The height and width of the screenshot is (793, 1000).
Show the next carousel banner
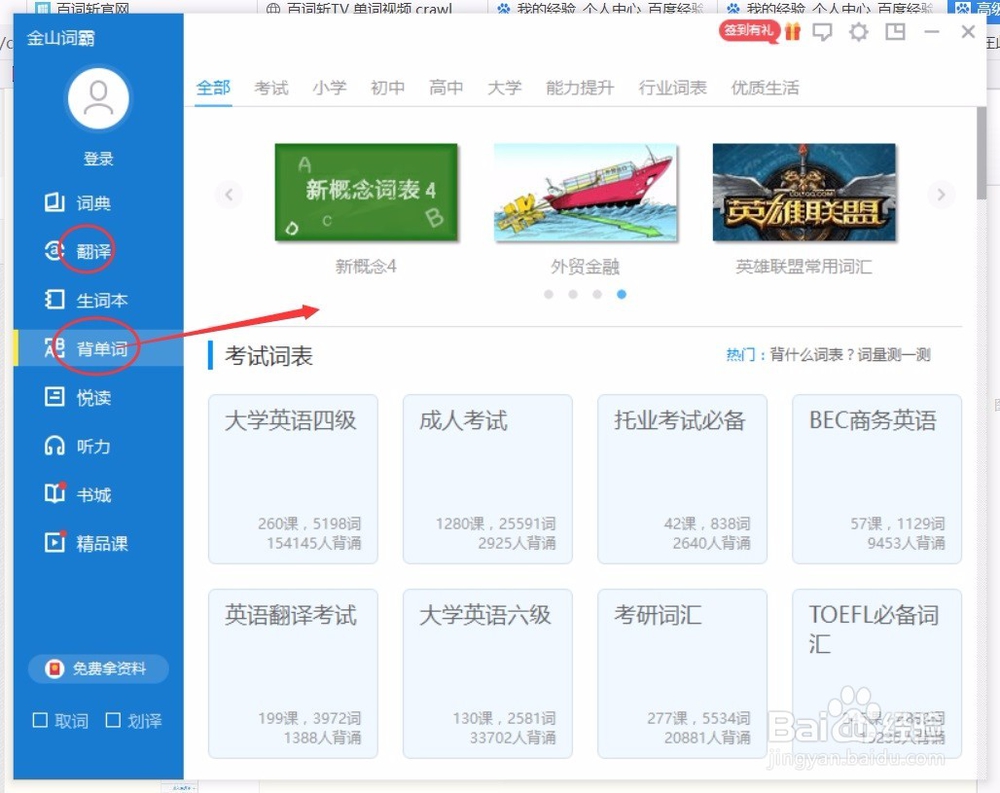click(941, 194)
